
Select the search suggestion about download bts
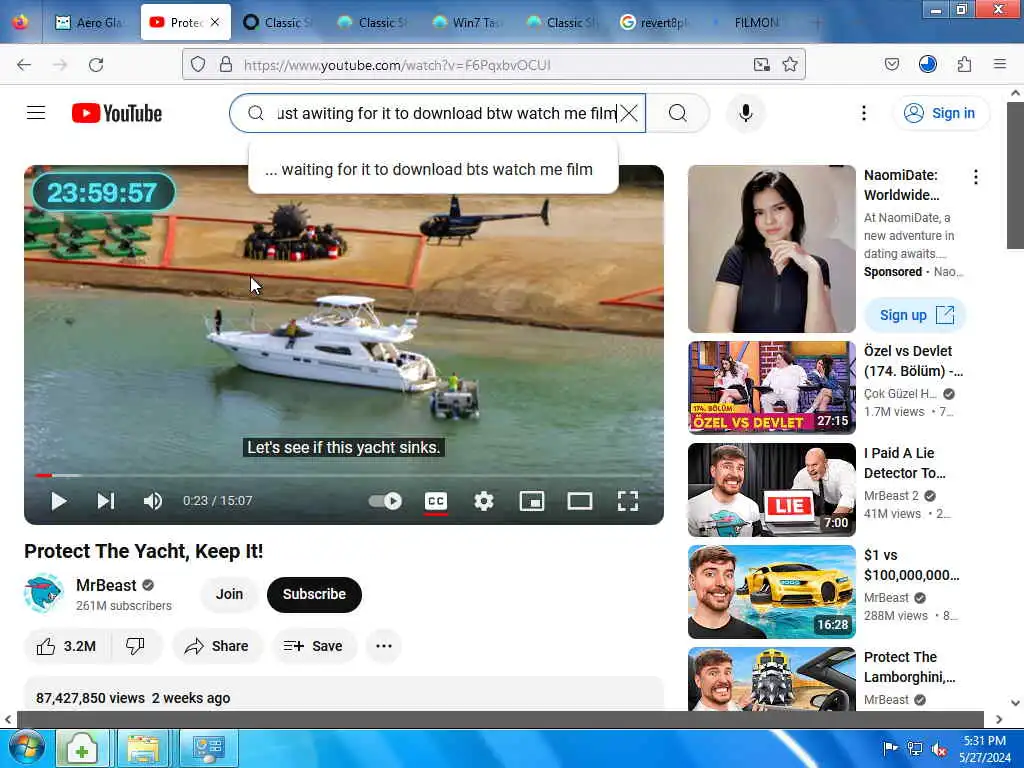(x=433, y=170)
